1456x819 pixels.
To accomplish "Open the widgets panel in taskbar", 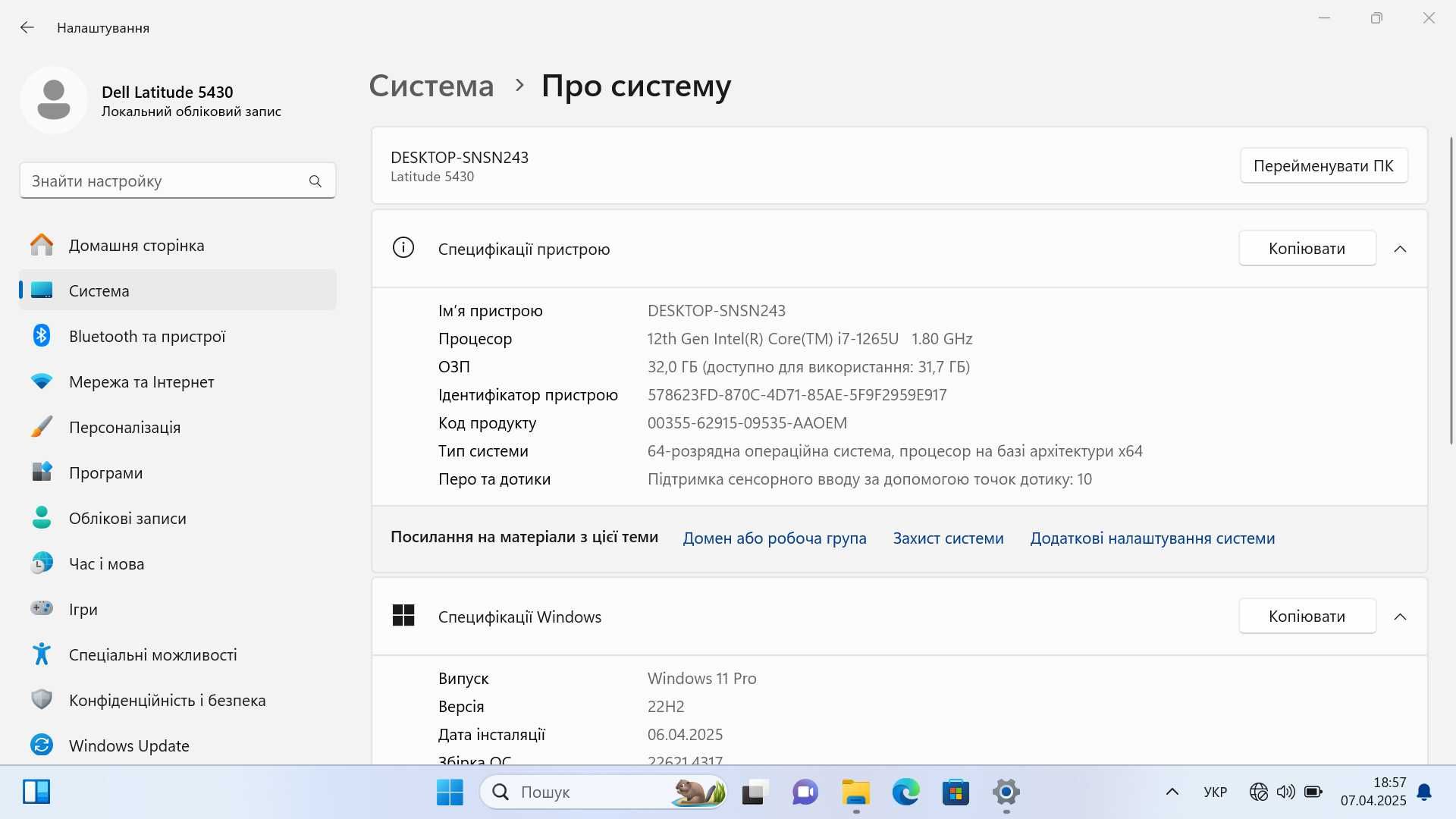I will coord(36,792).
